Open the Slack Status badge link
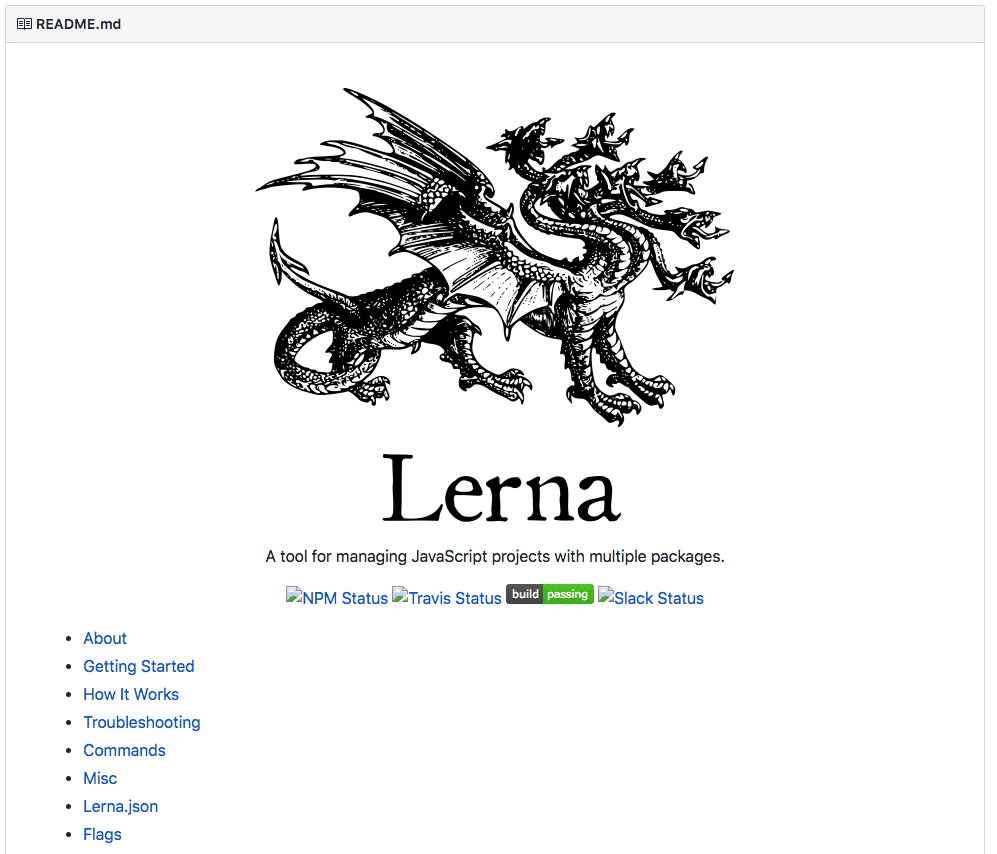997x854 pixels. (650, 598)
